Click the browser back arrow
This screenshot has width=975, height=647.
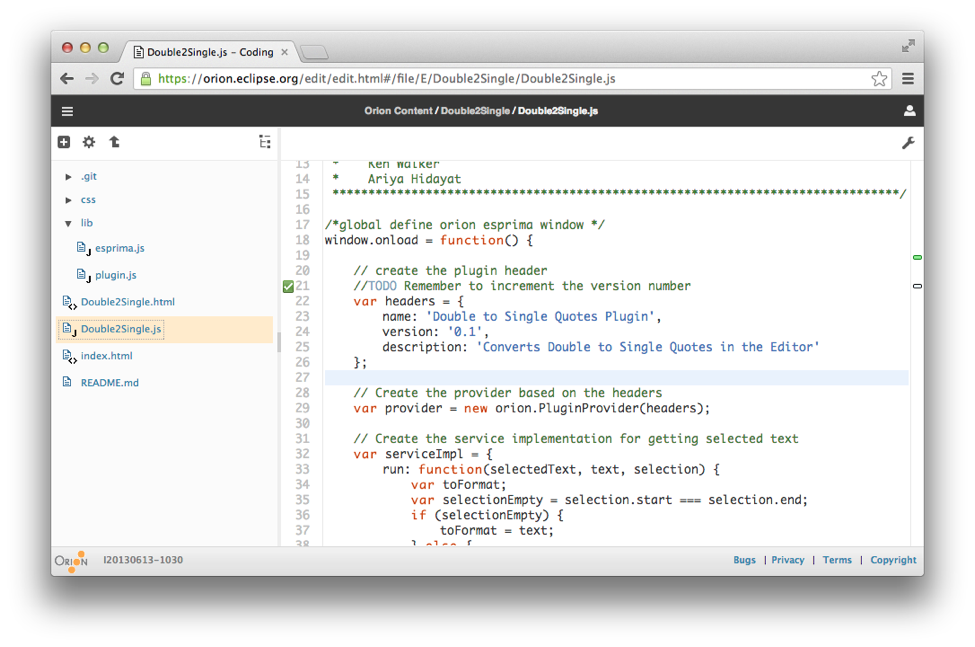pos(67,78)
